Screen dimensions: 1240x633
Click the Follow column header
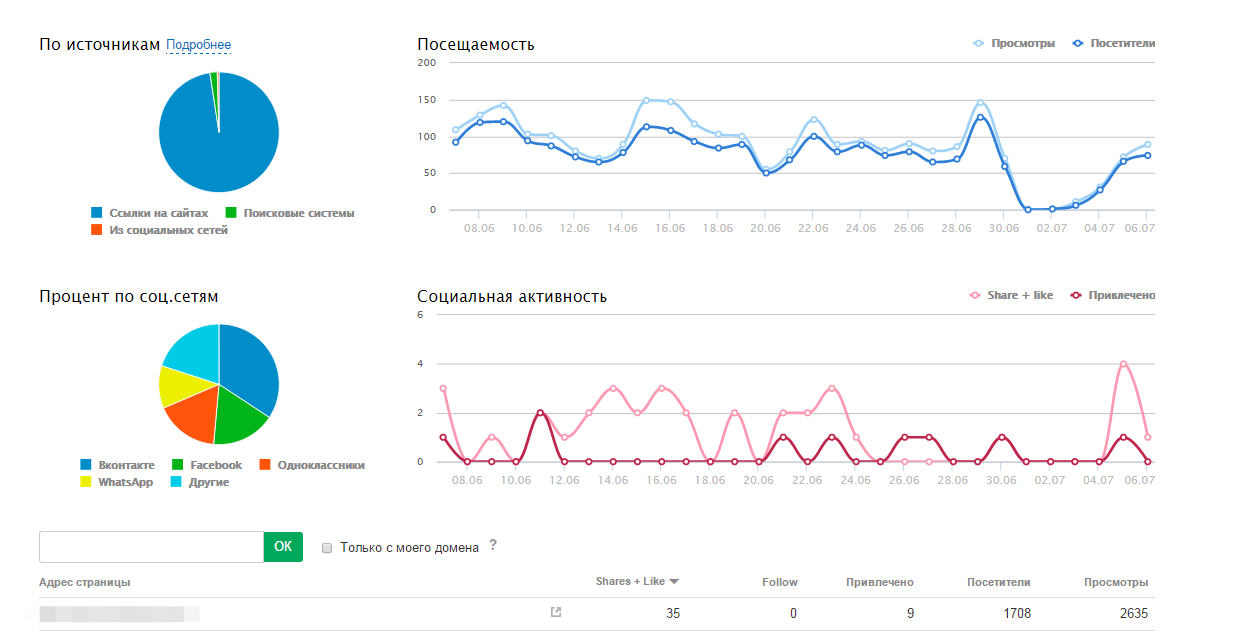[779, 582]
